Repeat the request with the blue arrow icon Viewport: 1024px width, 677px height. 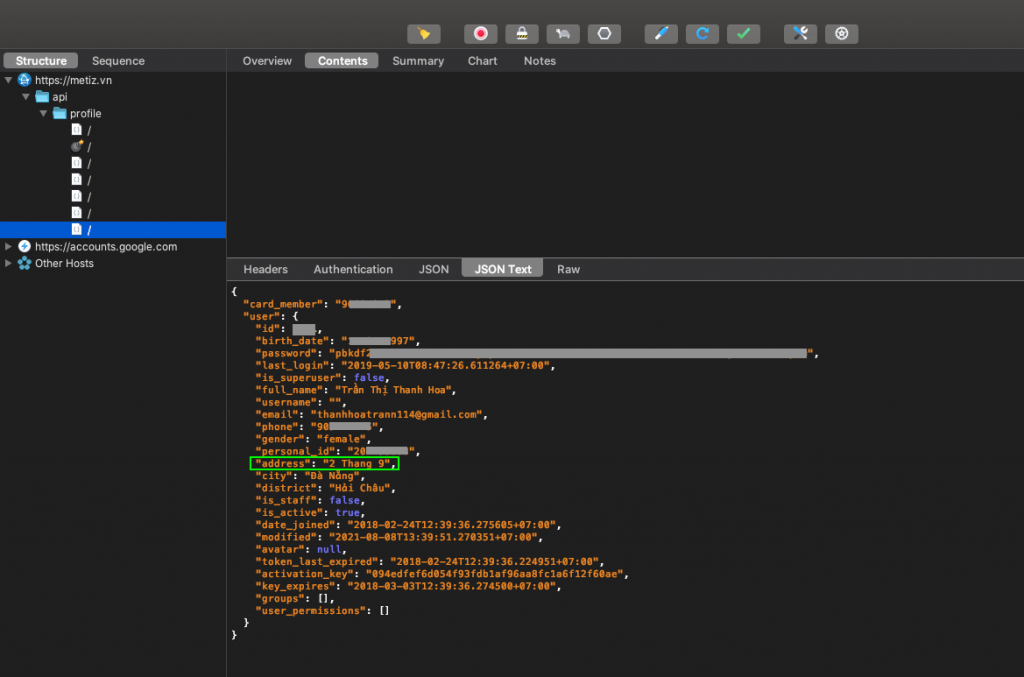click(x=702, y=34)
